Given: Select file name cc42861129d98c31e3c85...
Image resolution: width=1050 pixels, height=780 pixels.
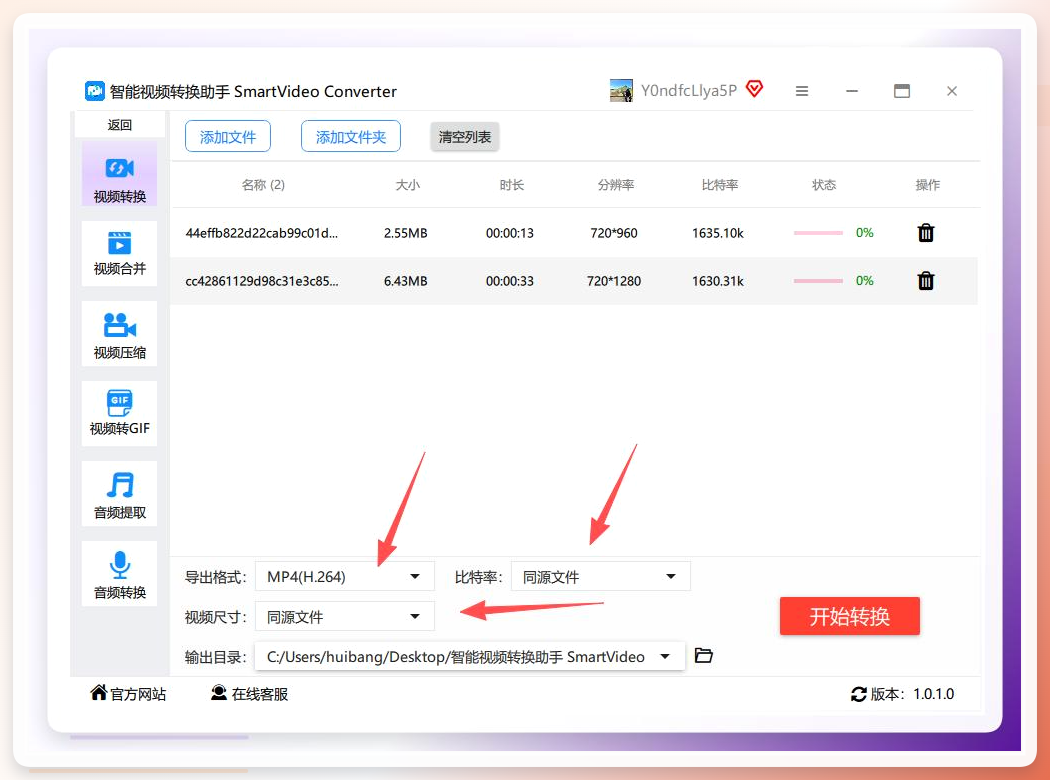Looking at the screenshot, I should pos(262,281).
